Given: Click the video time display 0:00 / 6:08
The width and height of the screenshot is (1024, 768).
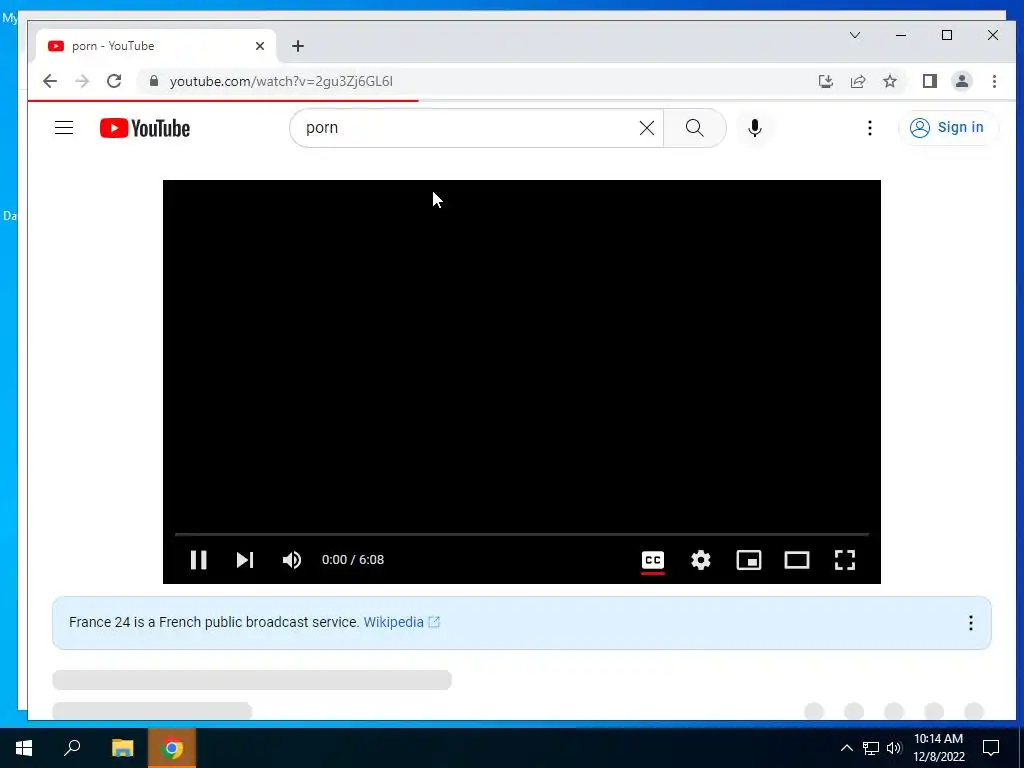Looking at the screenshot, I should (353, 560).
